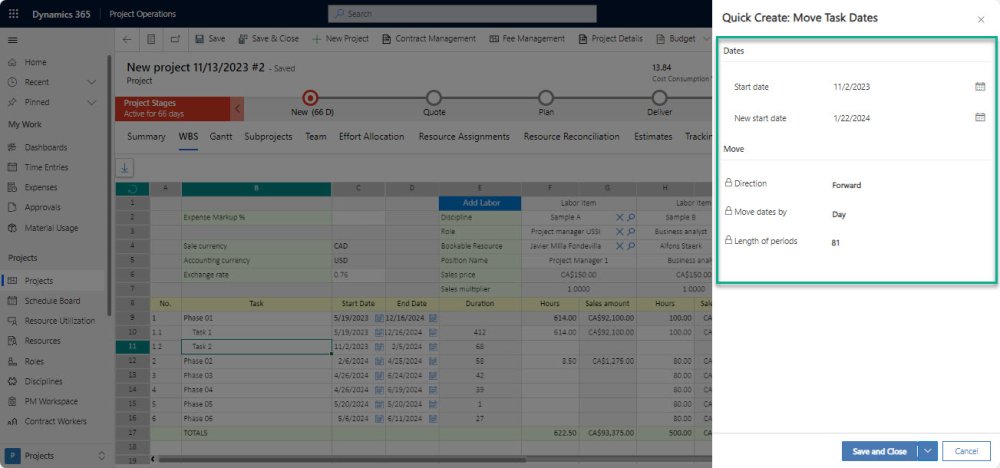The width and height of the screenshot is (1000, 468).
Task: Click the New start date field 1/22/2024
Action: pos(851,118)
